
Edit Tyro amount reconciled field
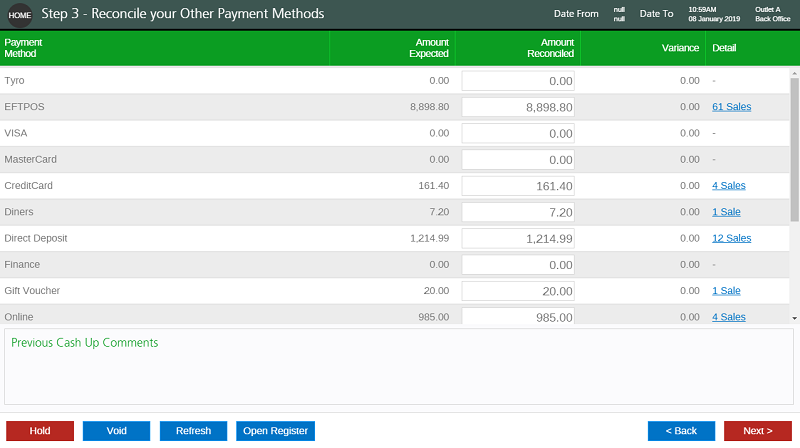click(x=518, y=81)
